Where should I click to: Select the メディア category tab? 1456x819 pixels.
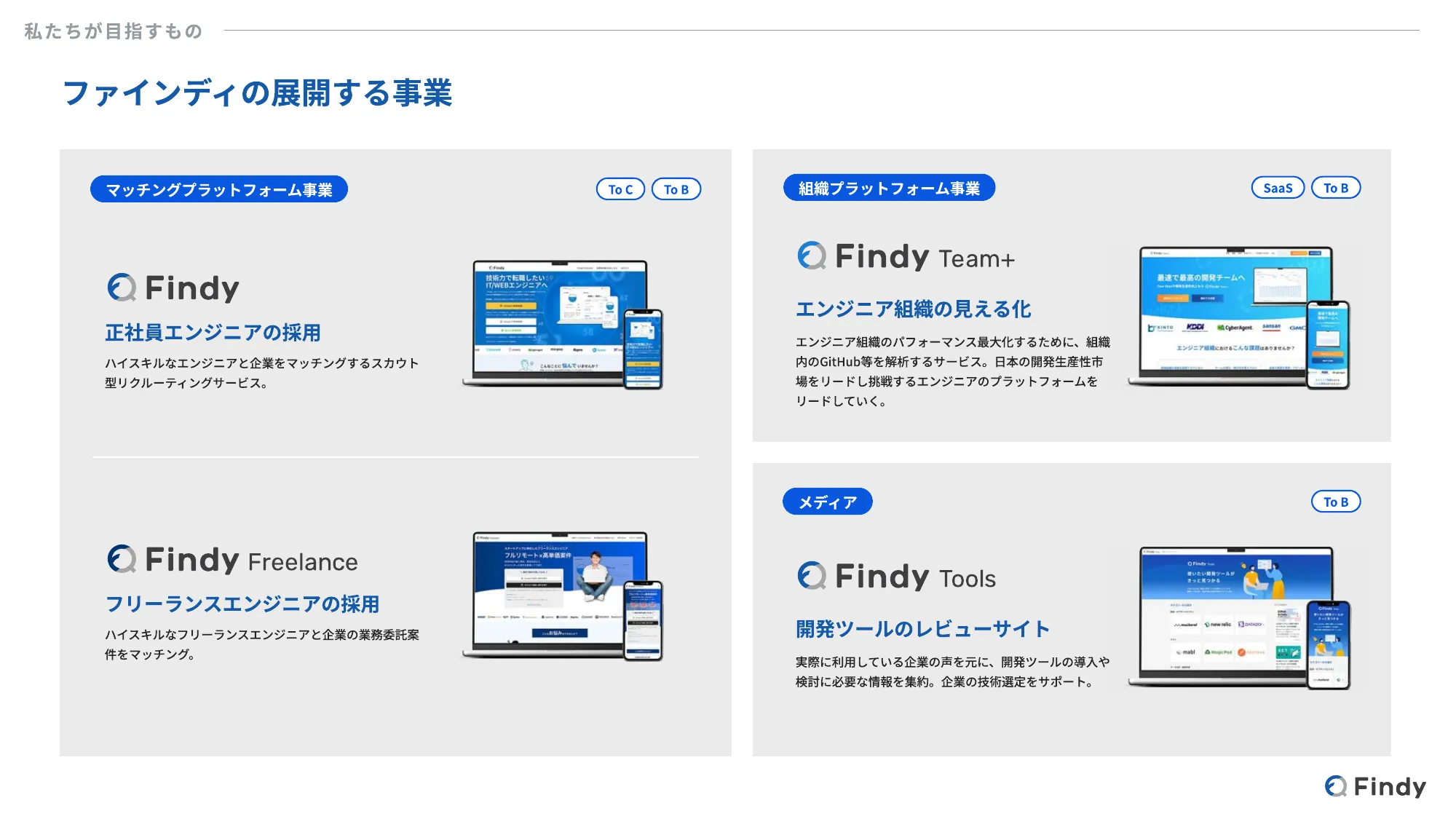coord(819,501)
